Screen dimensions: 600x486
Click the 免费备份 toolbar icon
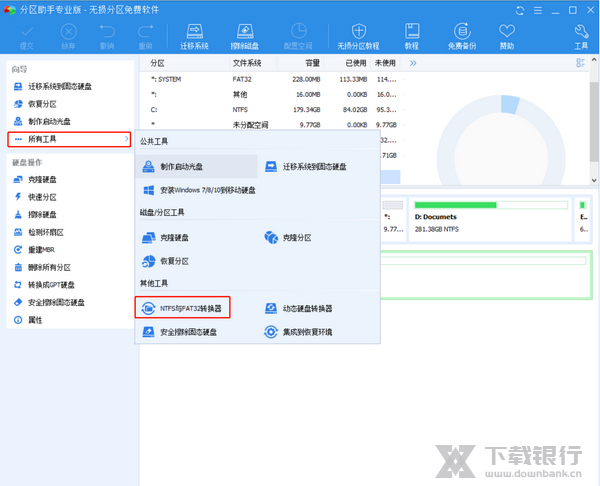462,36
